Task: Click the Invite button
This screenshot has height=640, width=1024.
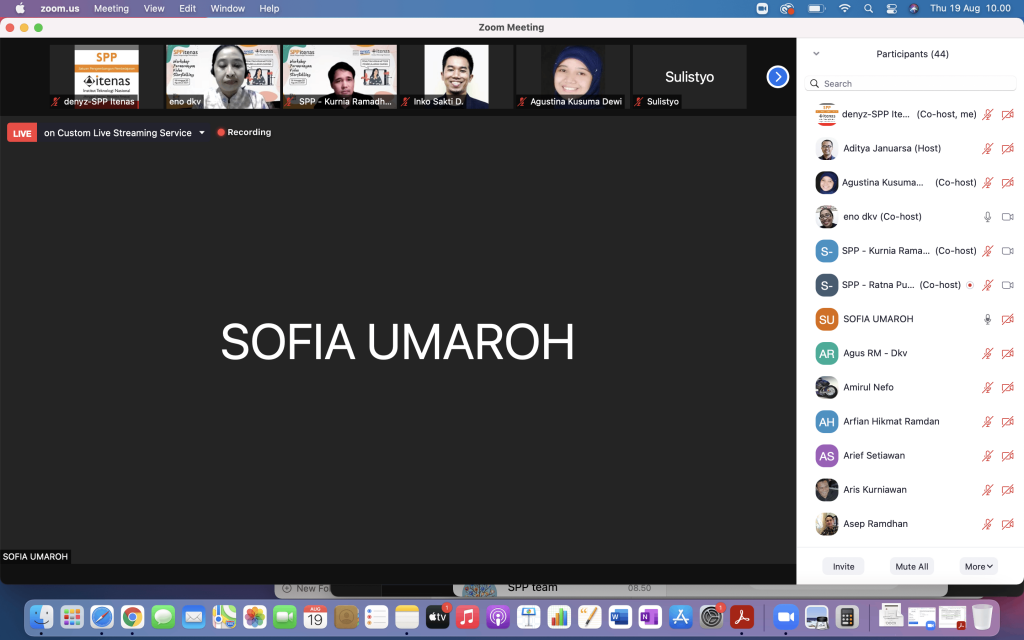Action: coord(843,566)
